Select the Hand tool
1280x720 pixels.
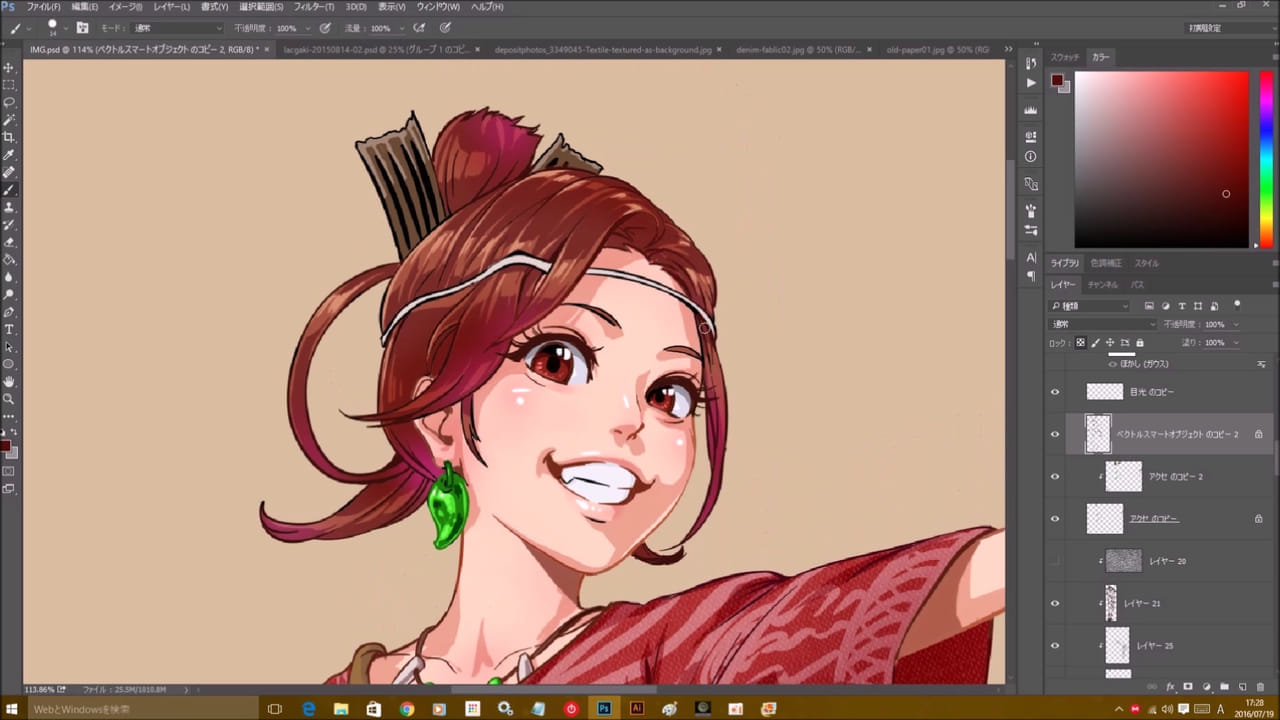click(9, 381)
